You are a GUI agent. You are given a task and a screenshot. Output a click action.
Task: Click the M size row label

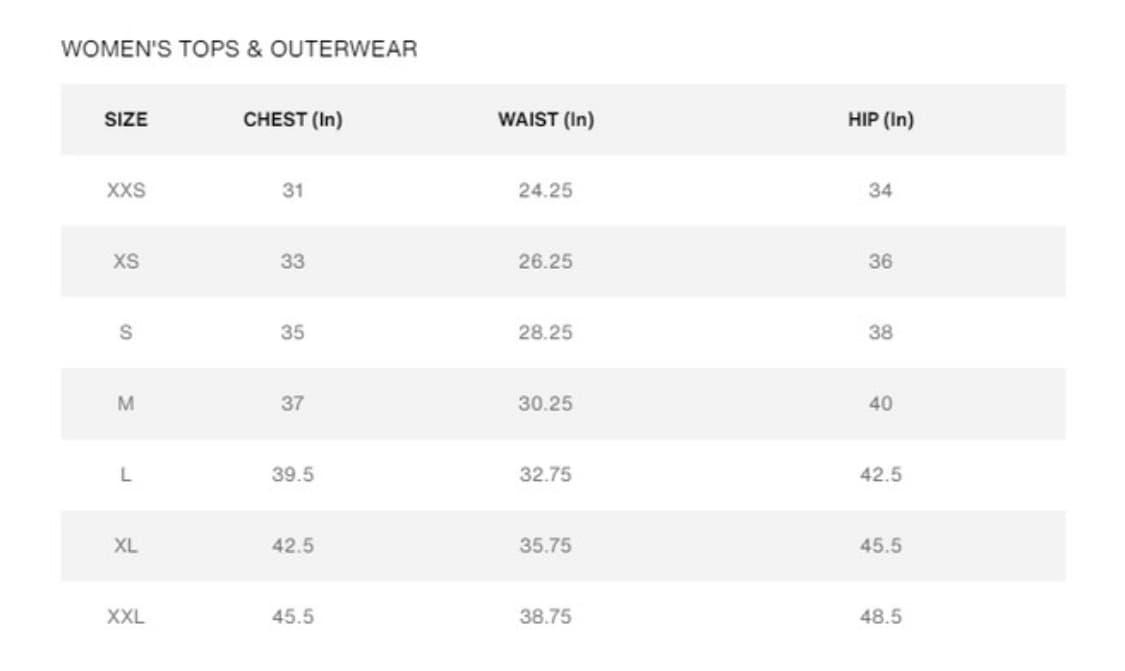pyautogui.click(x=126, y=404)
